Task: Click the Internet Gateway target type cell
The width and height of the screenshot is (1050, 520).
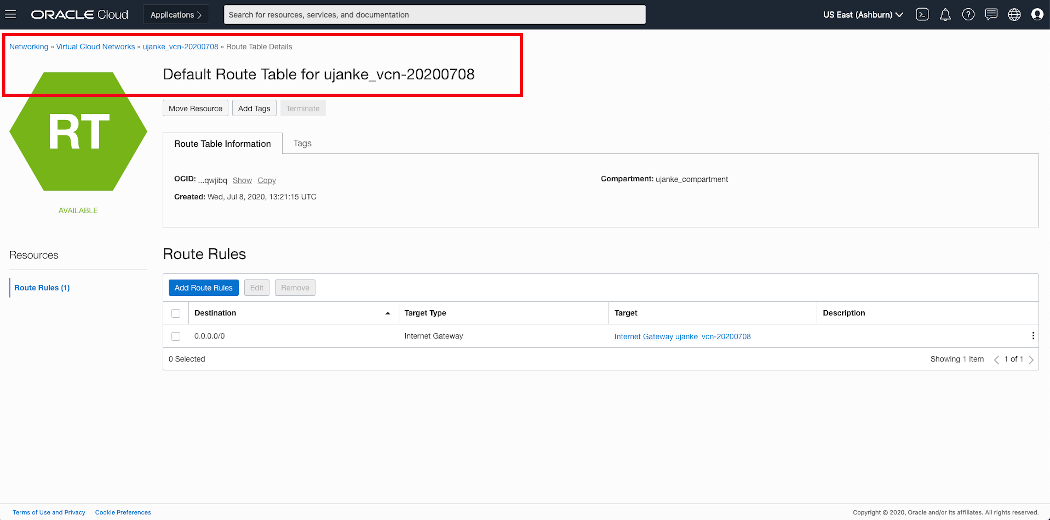Action: click(434, 337)
